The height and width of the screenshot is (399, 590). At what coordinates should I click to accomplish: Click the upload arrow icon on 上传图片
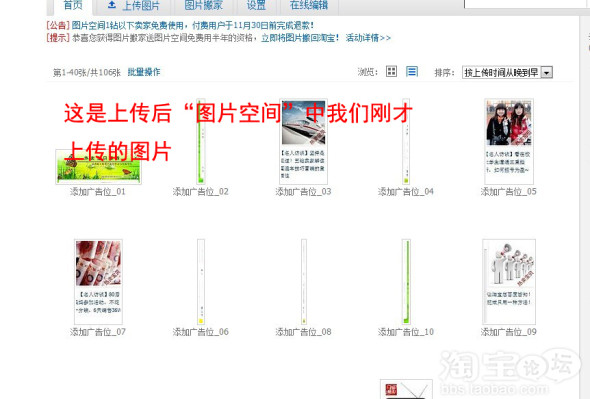(x=112, y=5)
